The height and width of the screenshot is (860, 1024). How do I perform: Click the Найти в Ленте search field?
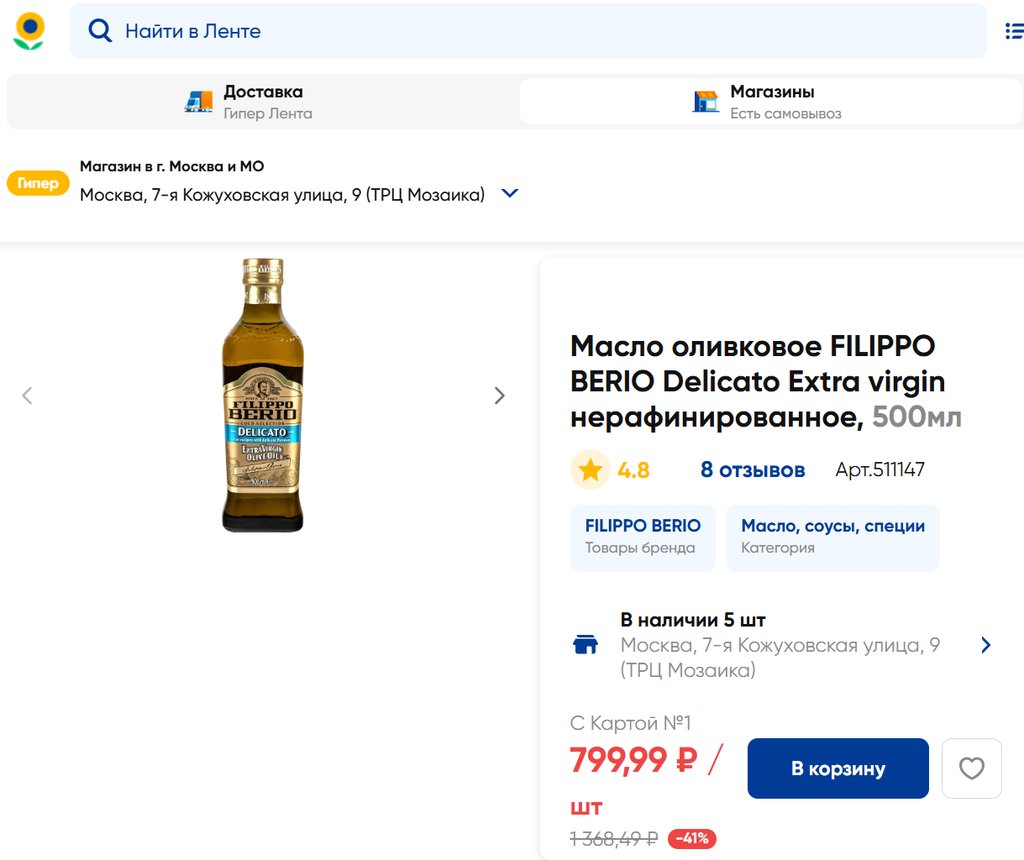click(540, 31)
